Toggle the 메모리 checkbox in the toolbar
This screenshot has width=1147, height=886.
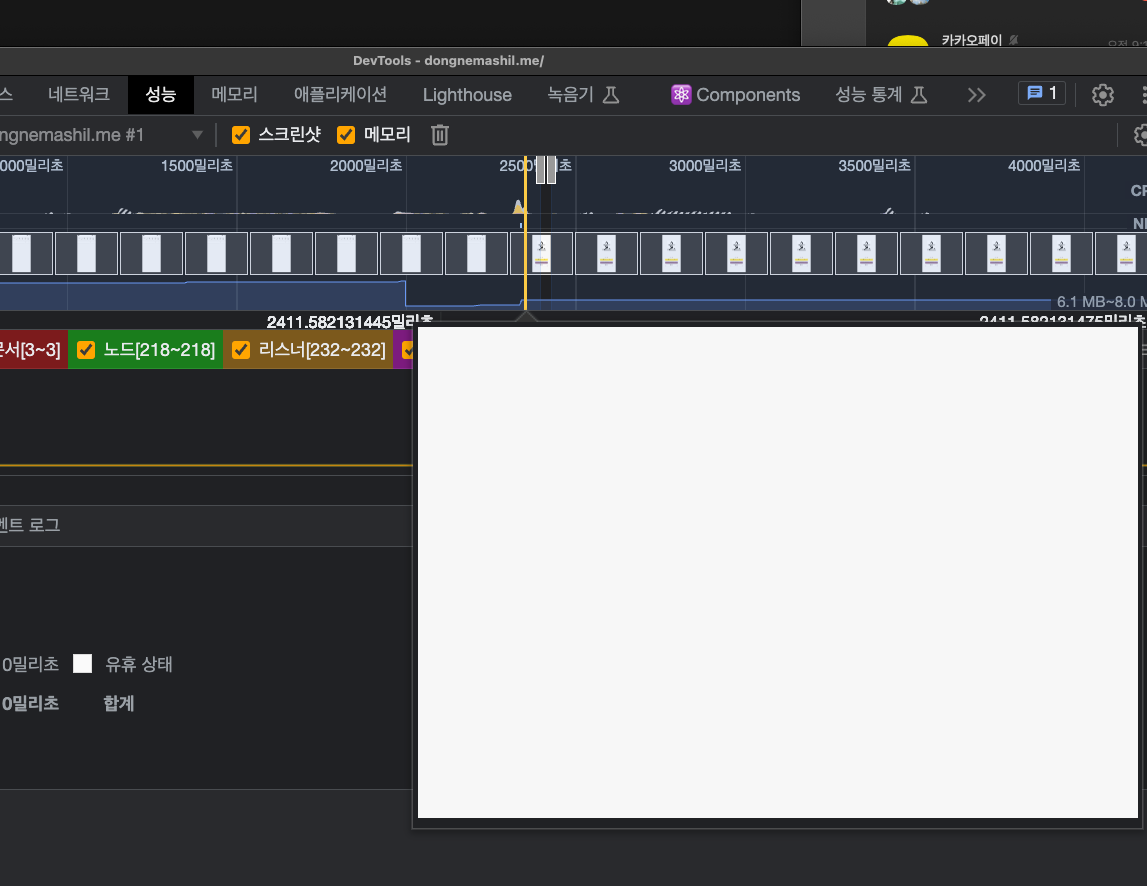(346, 135)
